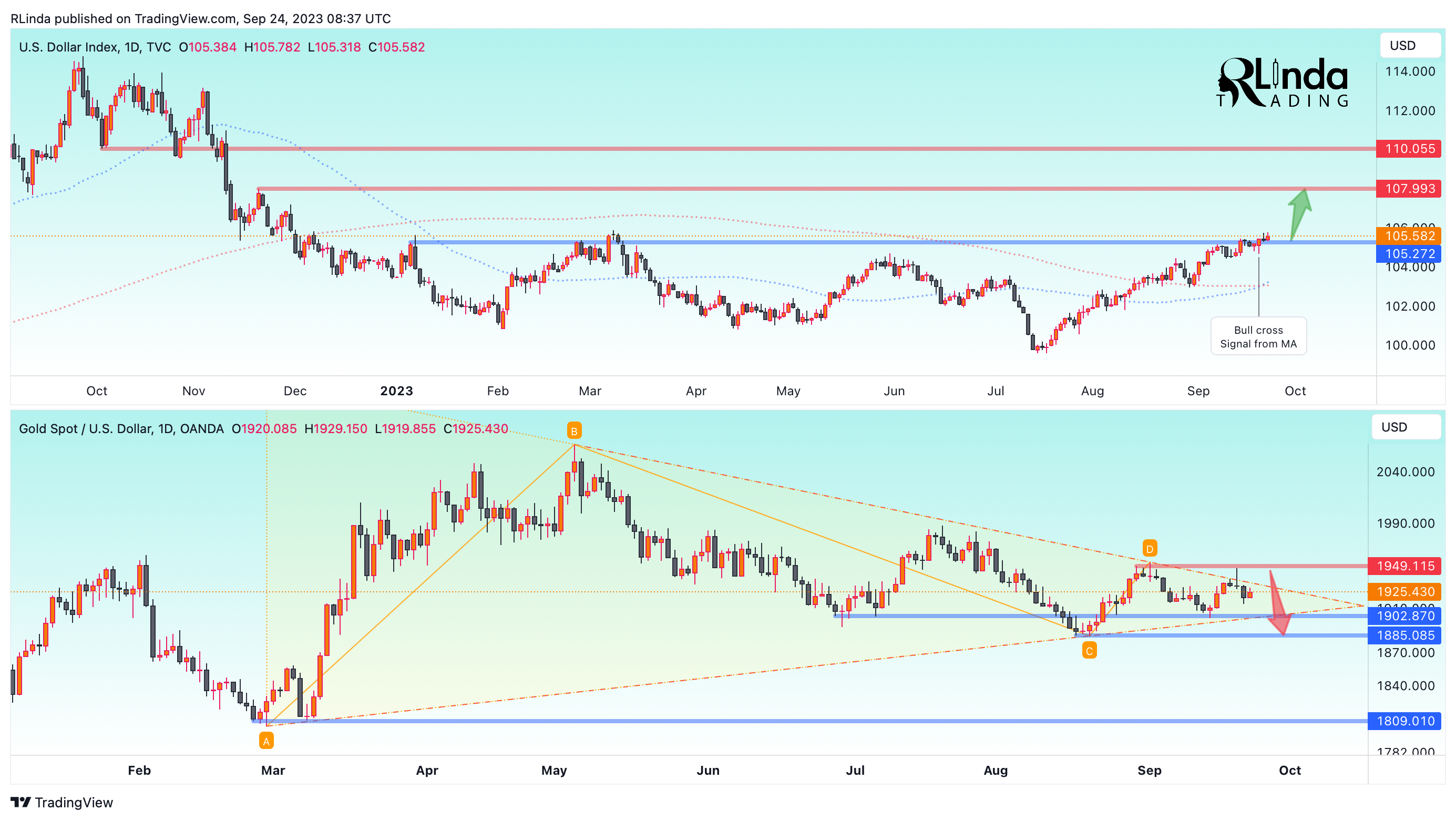Screen dimensions: 1456x821
Task: Click the 2023 label on Dollar Index time axis
Action: click(x=396, y=391)
